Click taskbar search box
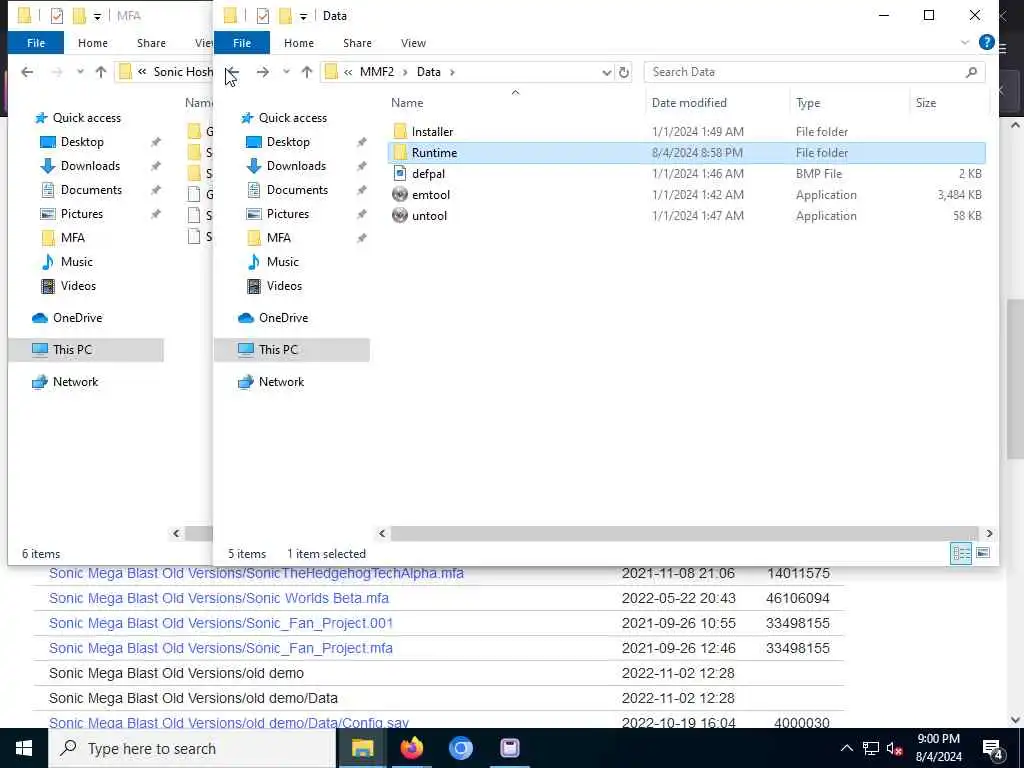 click(192, 748)
